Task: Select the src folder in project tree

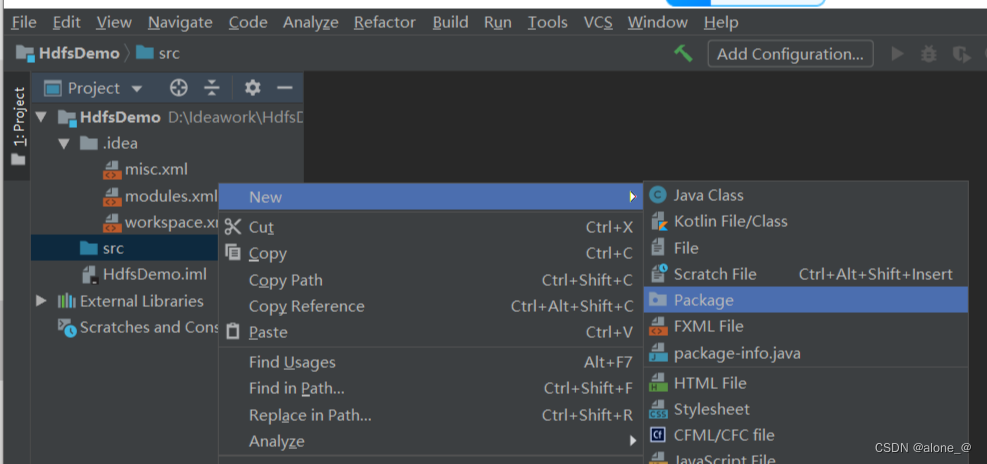Action: pos(125,248)
